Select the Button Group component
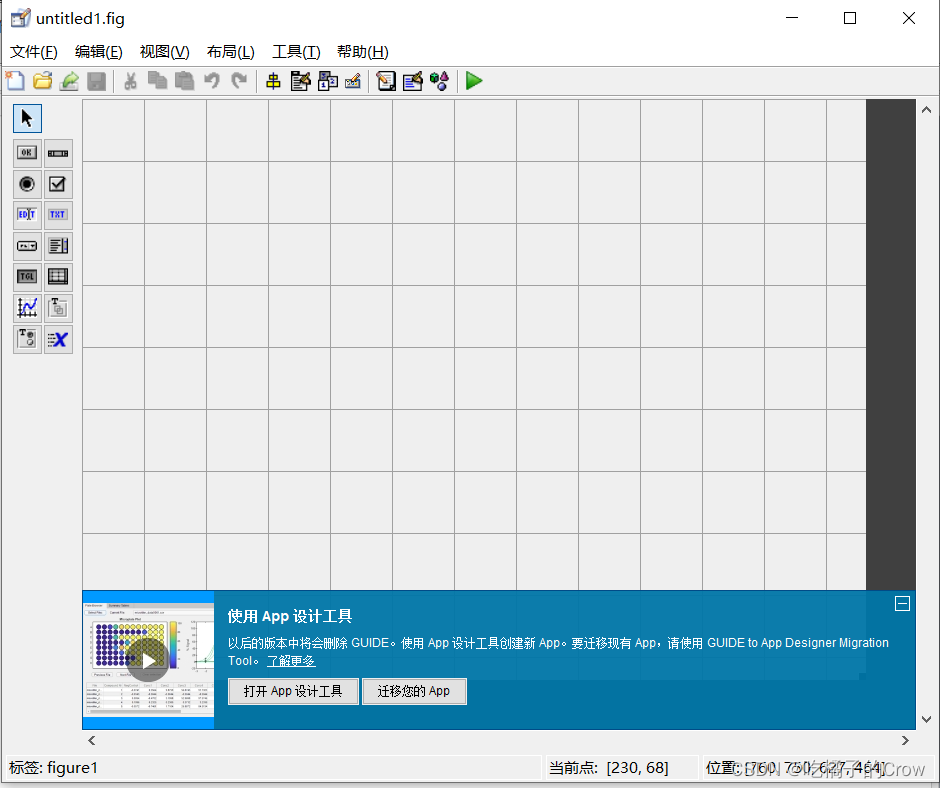 tap(27, 339)
